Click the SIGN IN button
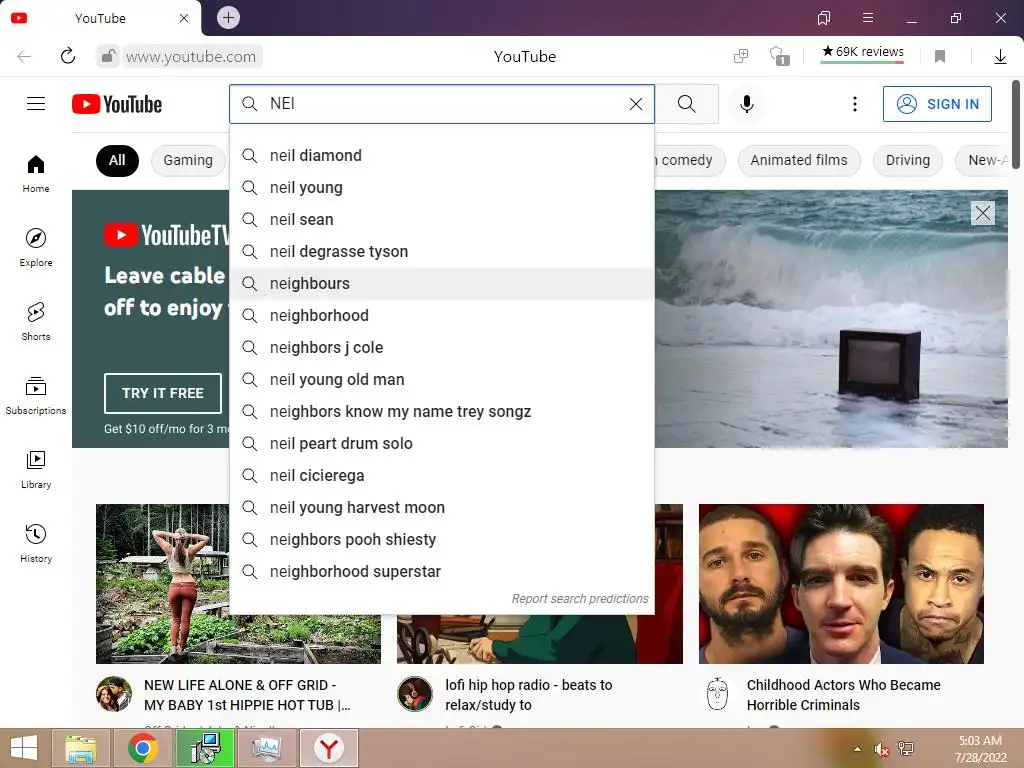Image resolution: width=1024 pixels, height=768 pixels. click(x=937, y=104)
